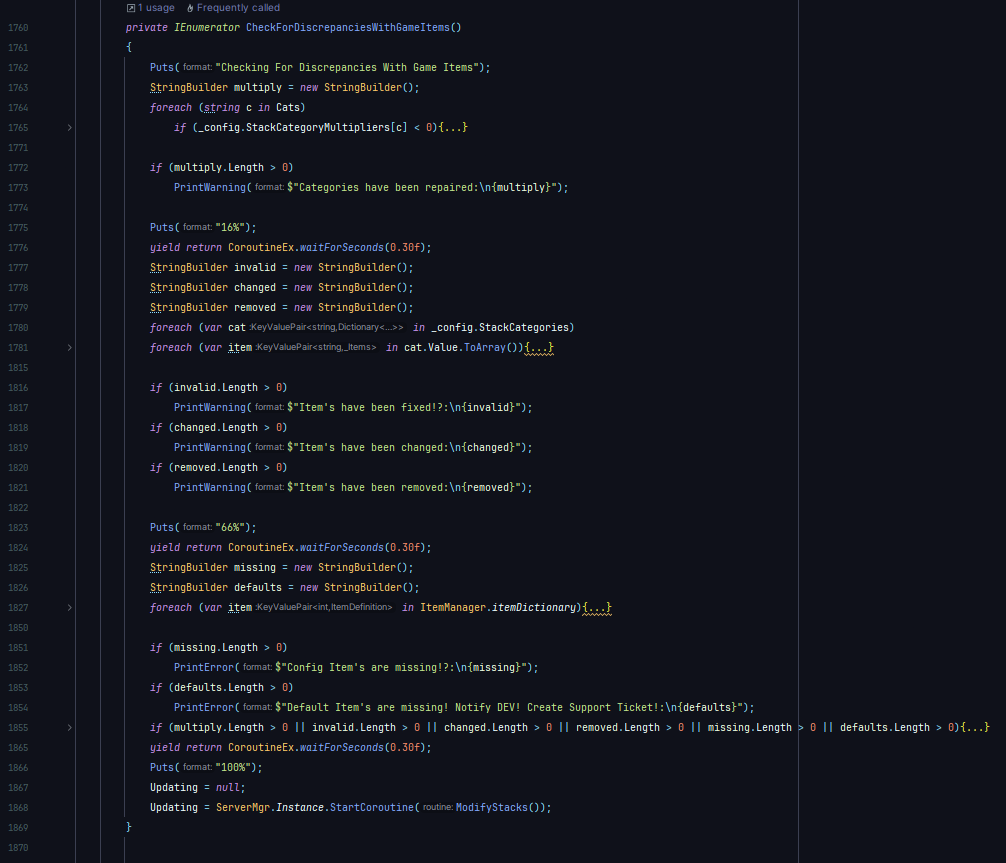Unfold the gutter chevron at line 1827
The width and height of the screenshot is (1006, 863).
click(69, 608)
